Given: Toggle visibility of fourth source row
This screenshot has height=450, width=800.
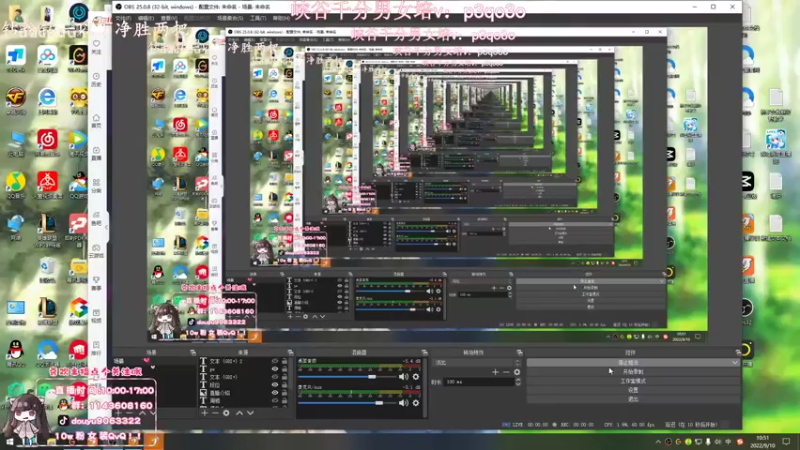Looking at the screenshot, I should click(275, 385).
